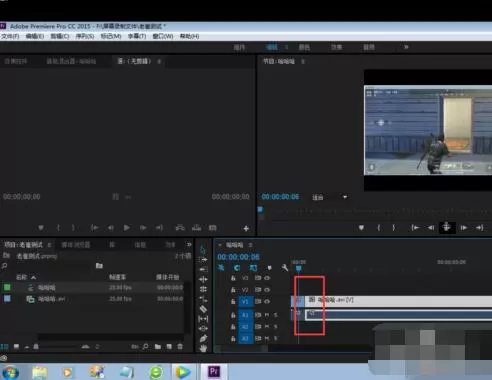Screen dimensions: 492x380
Task: Open the timeline sequence panel menu
Action: click(x=250, y=245)
